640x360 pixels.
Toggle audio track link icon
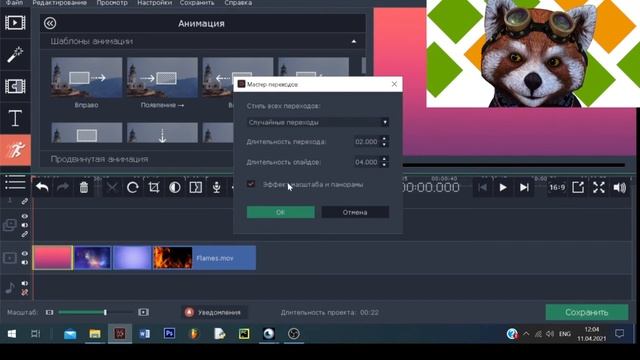click(x=25, y=292)
